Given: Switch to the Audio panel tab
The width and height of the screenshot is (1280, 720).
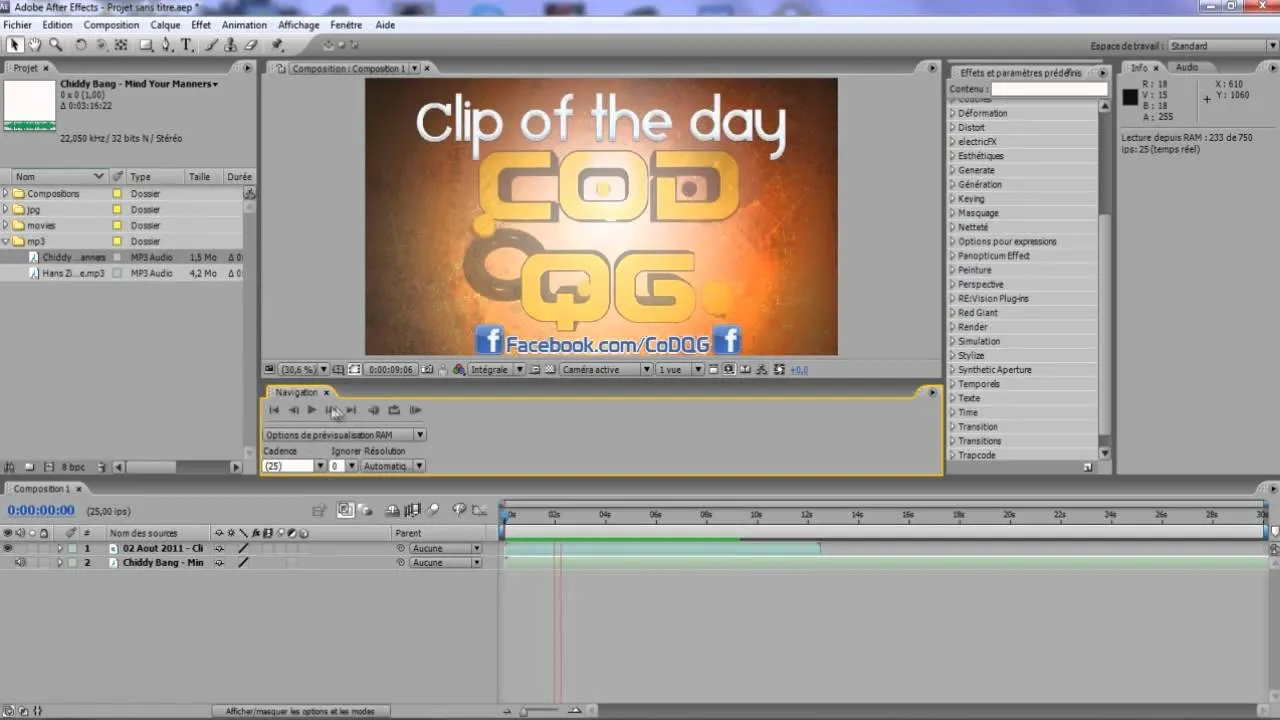Looking at the screenshot, I should pos(1186,67).
